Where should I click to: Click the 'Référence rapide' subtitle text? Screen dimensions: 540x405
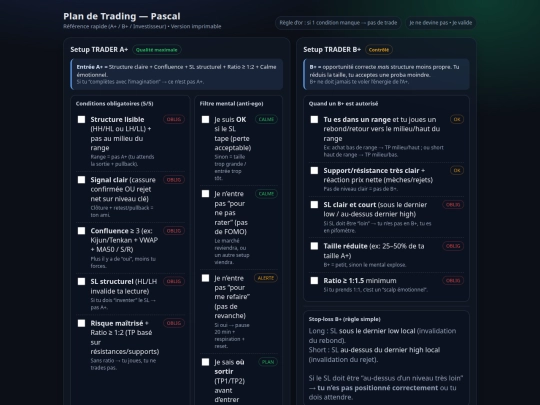click(142, 27)
